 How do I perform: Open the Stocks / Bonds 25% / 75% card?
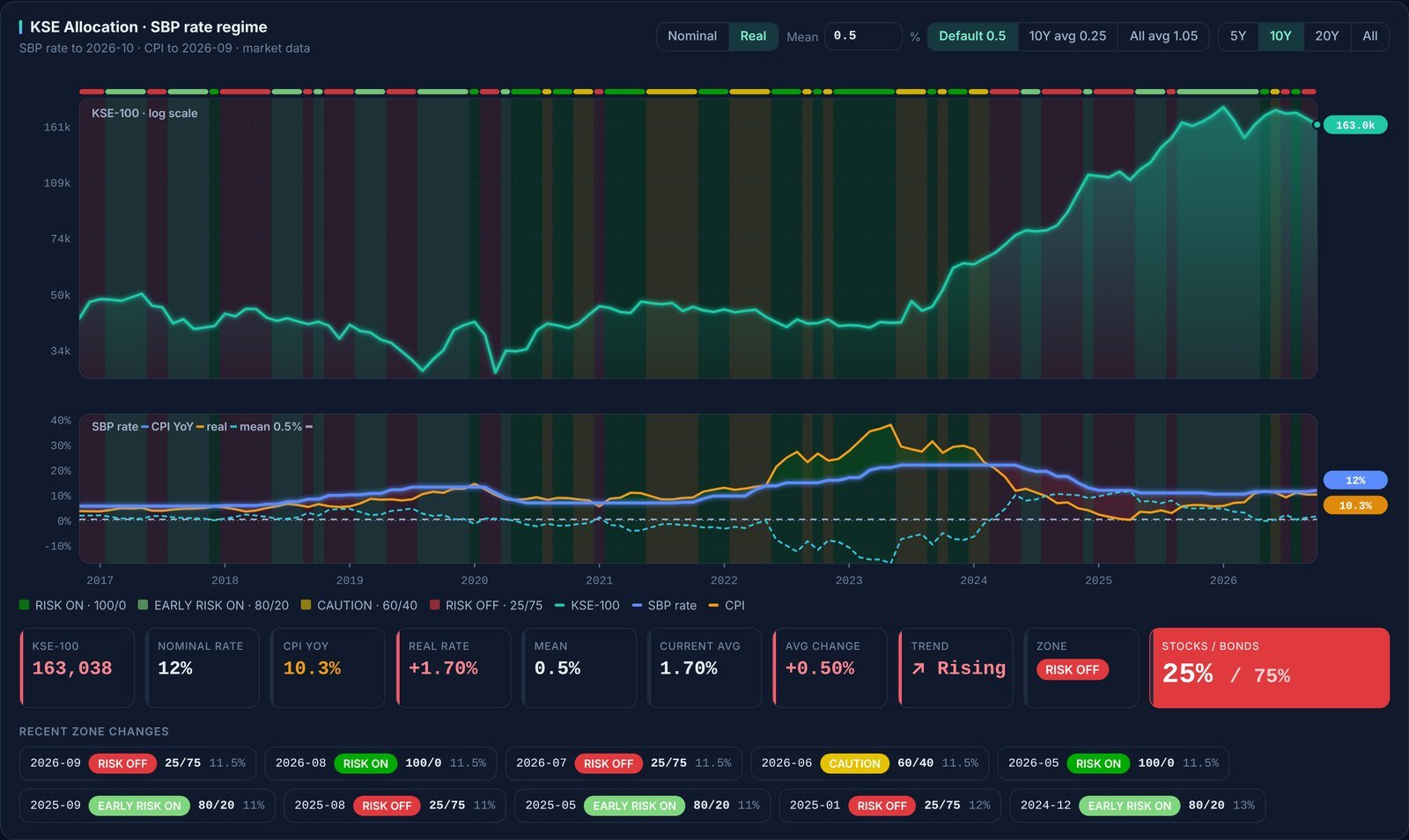coord(1270,667)
